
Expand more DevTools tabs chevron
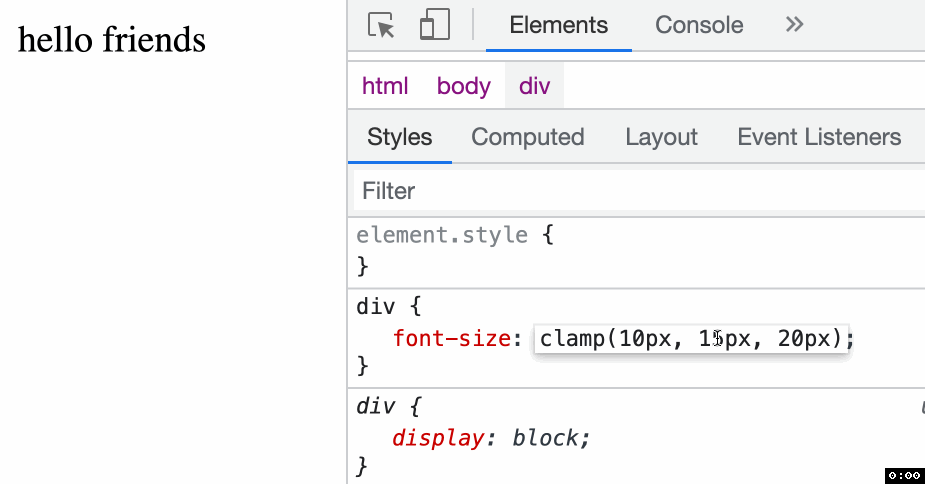coord(795,25)
